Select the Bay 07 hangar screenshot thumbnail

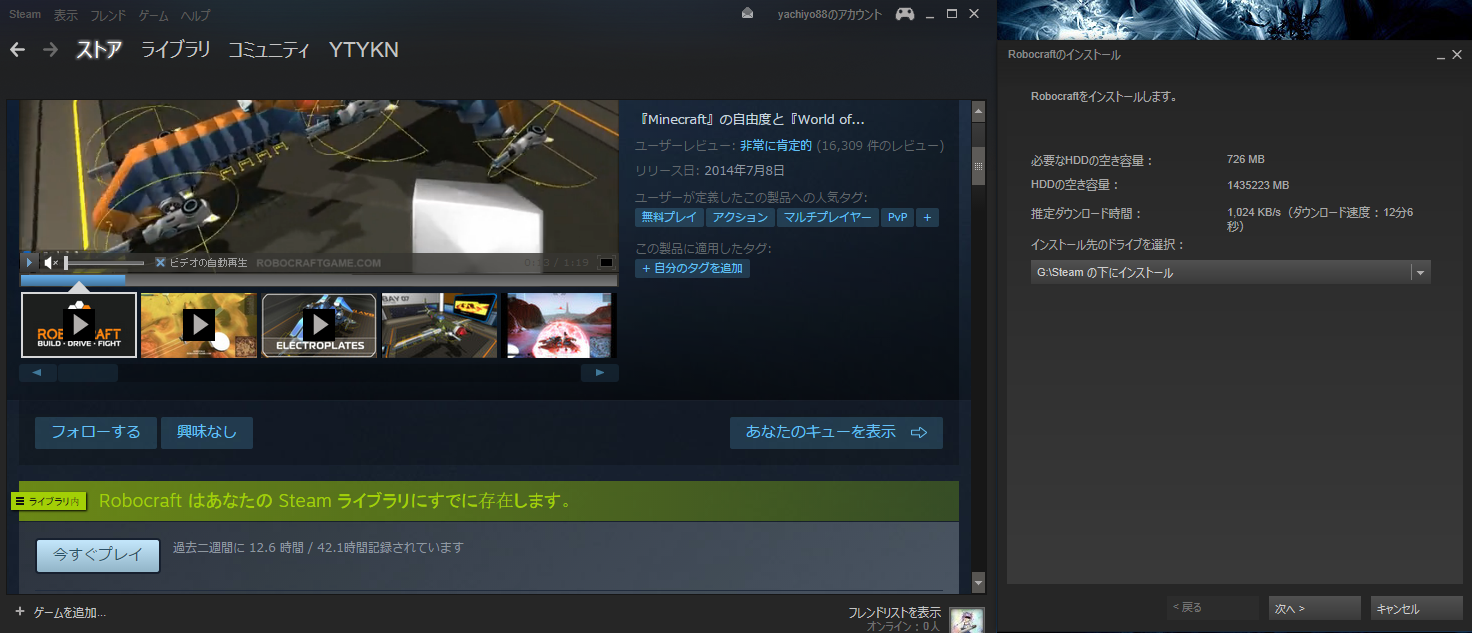440,325
